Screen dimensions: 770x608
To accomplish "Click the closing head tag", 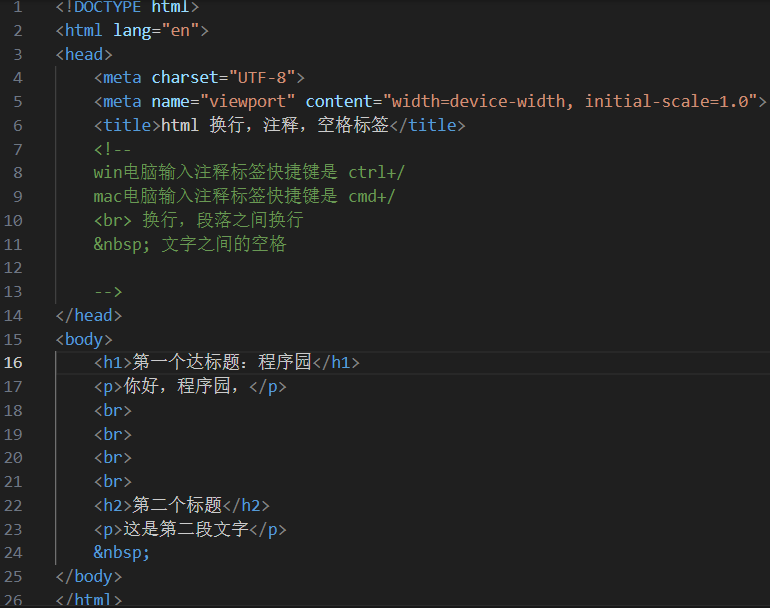I will click(89, 315).
